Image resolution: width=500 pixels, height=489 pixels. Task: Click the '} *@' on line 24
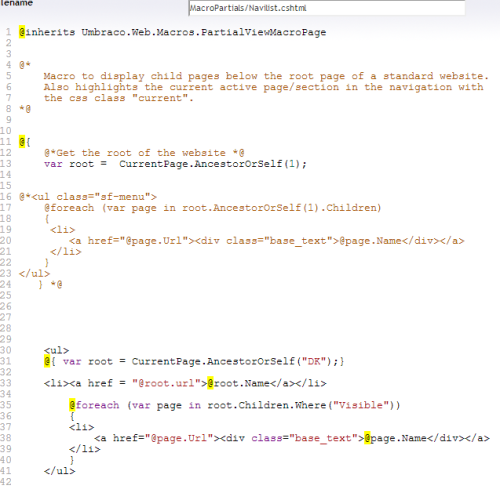click(50, 285)
